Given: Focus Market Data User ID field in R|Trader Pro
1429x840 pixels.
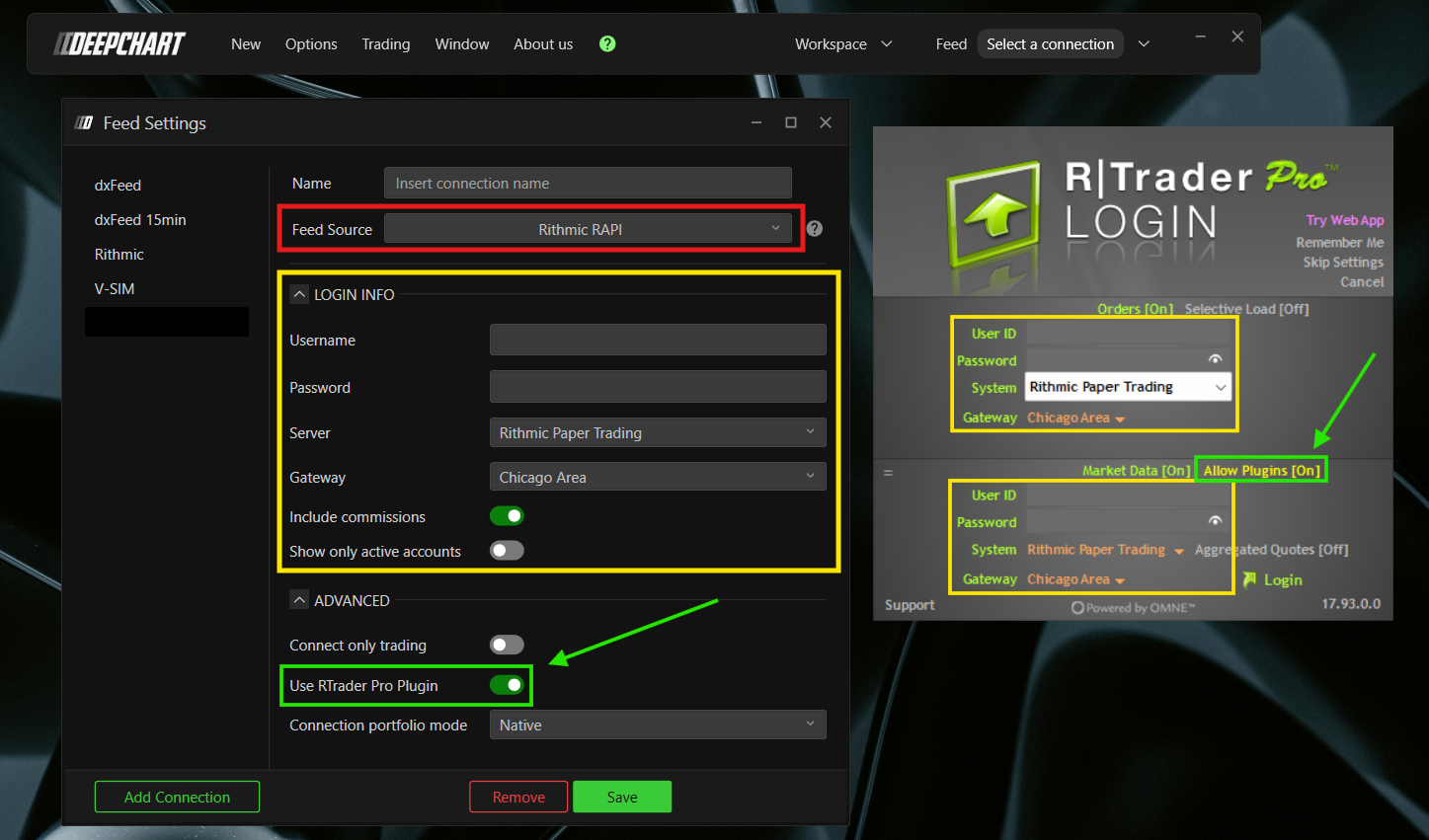Looking at the screenshot, I should pyautogui.click(x=1128, y=495).
